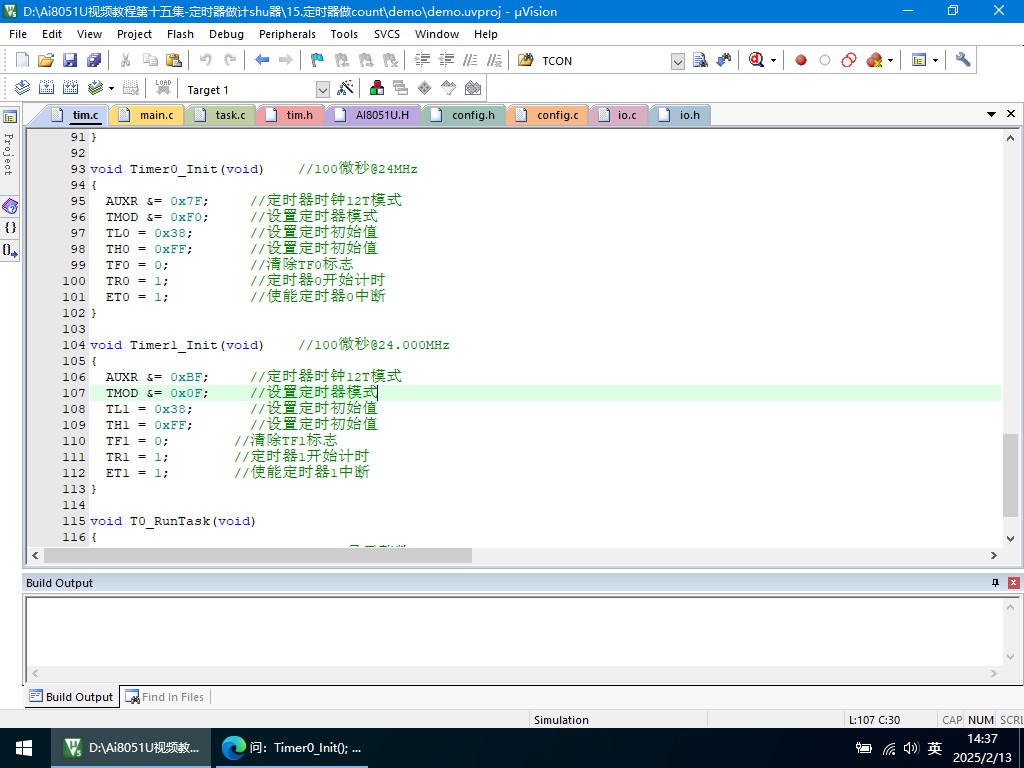Pin the Build Output panel
The height and width of the screenshot is (768, 1024).
click(995, 583)
